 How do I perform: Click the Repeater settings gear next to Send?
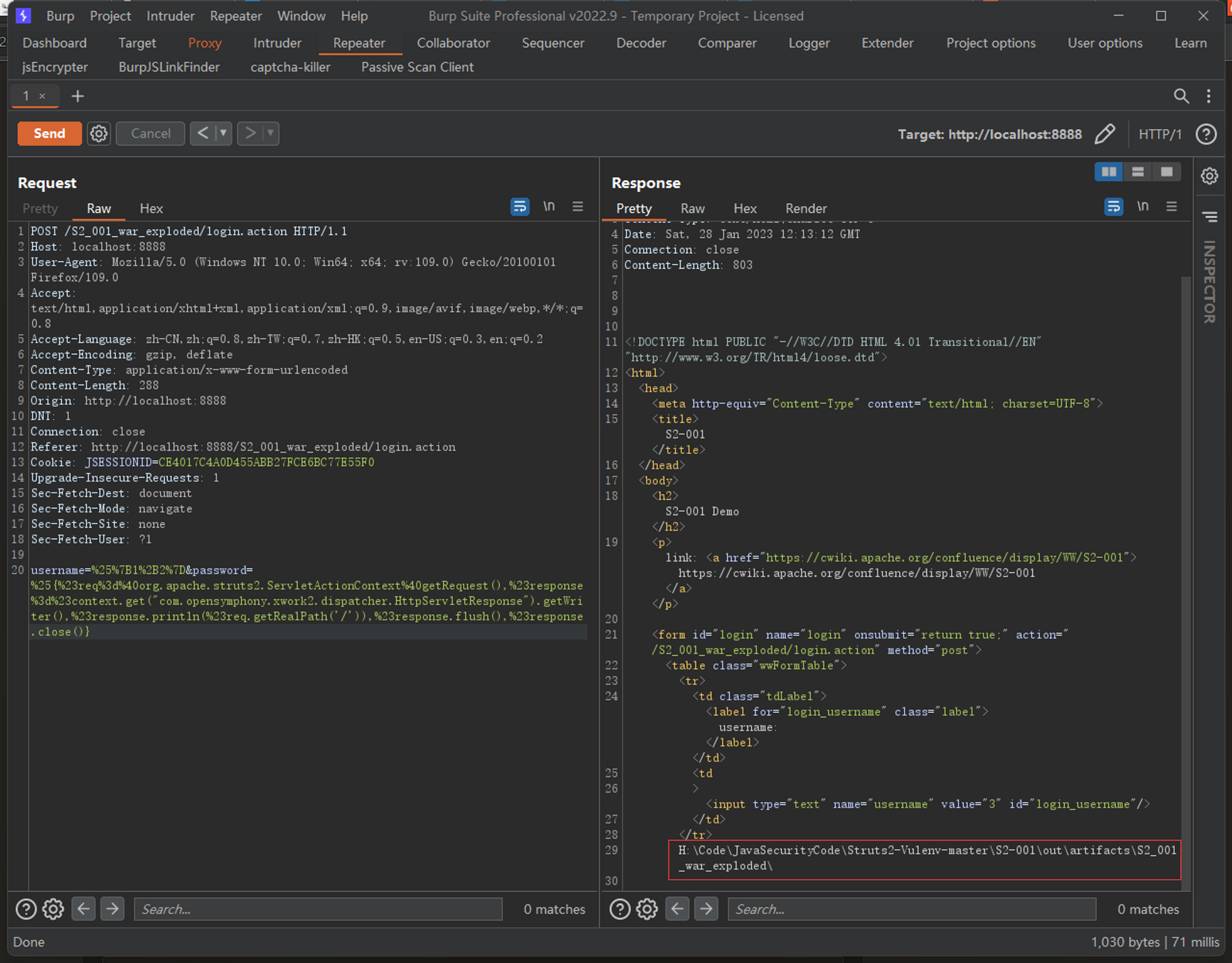[x=99, y=134]
